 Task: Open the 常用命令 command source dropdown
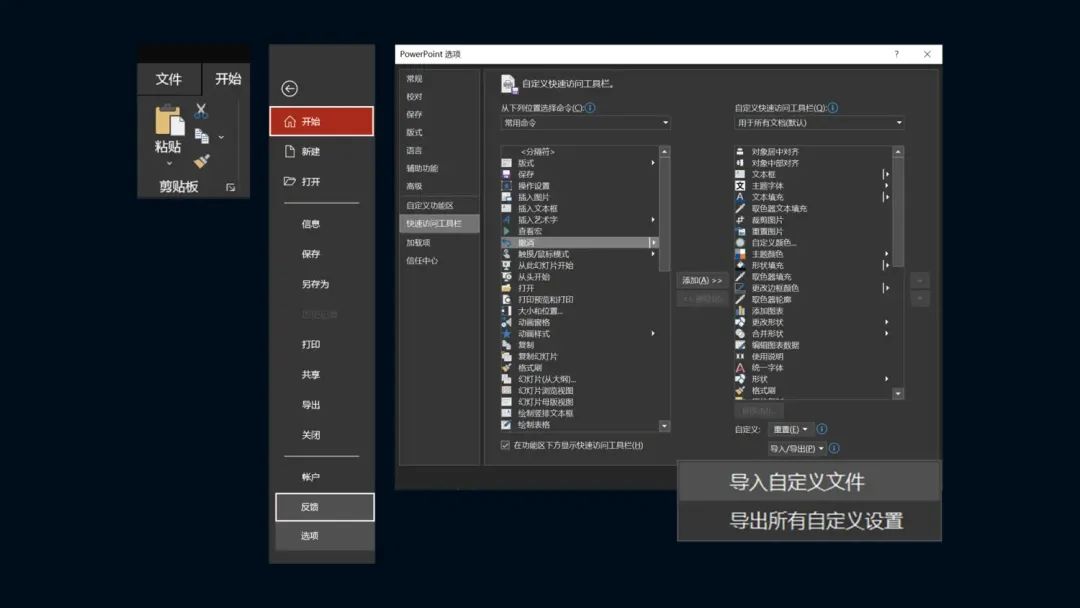click(585, 123)
